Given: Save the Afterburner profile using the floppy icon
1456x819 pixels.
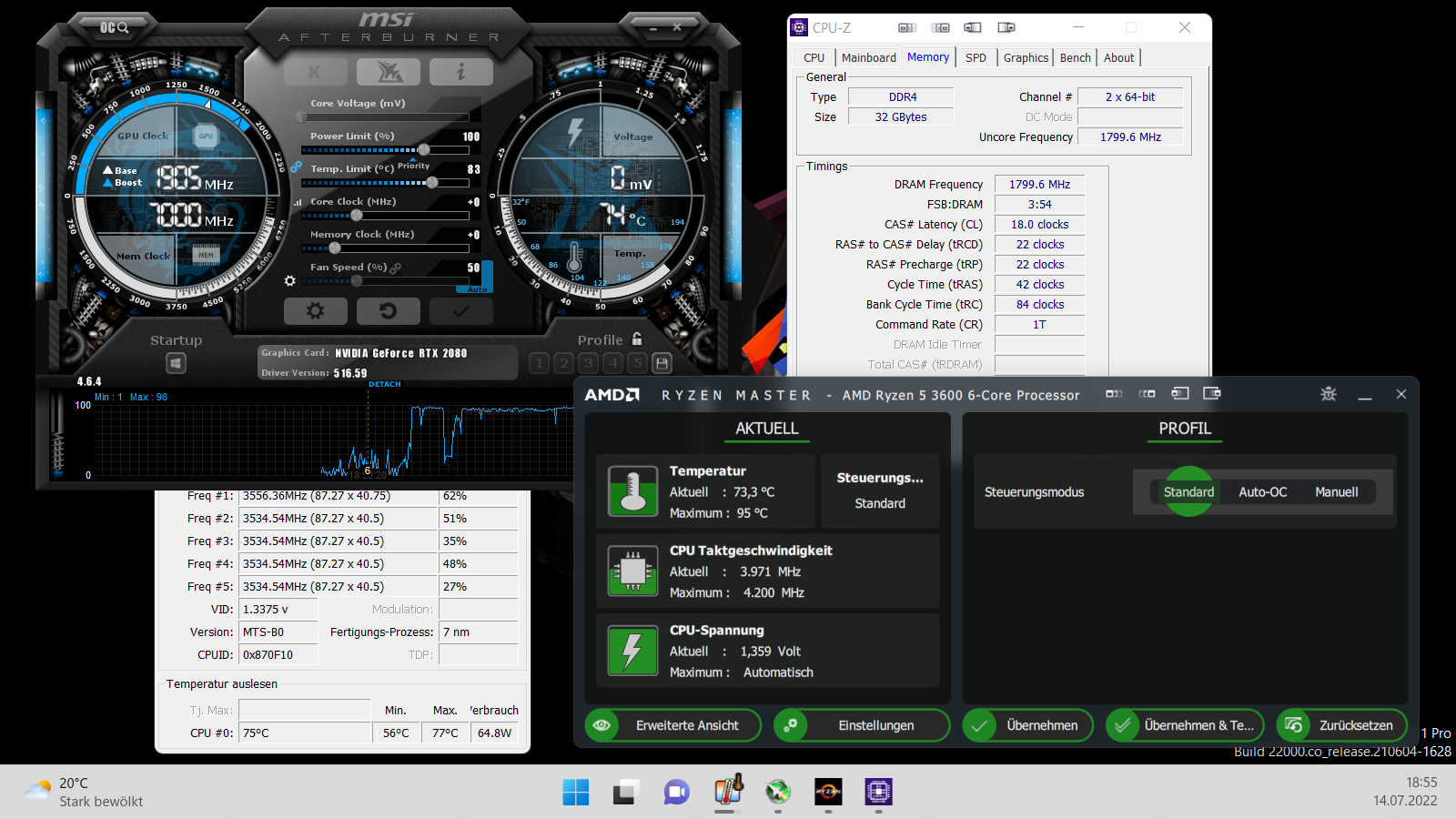Looking at the screenshot, I should click(662, 364).
